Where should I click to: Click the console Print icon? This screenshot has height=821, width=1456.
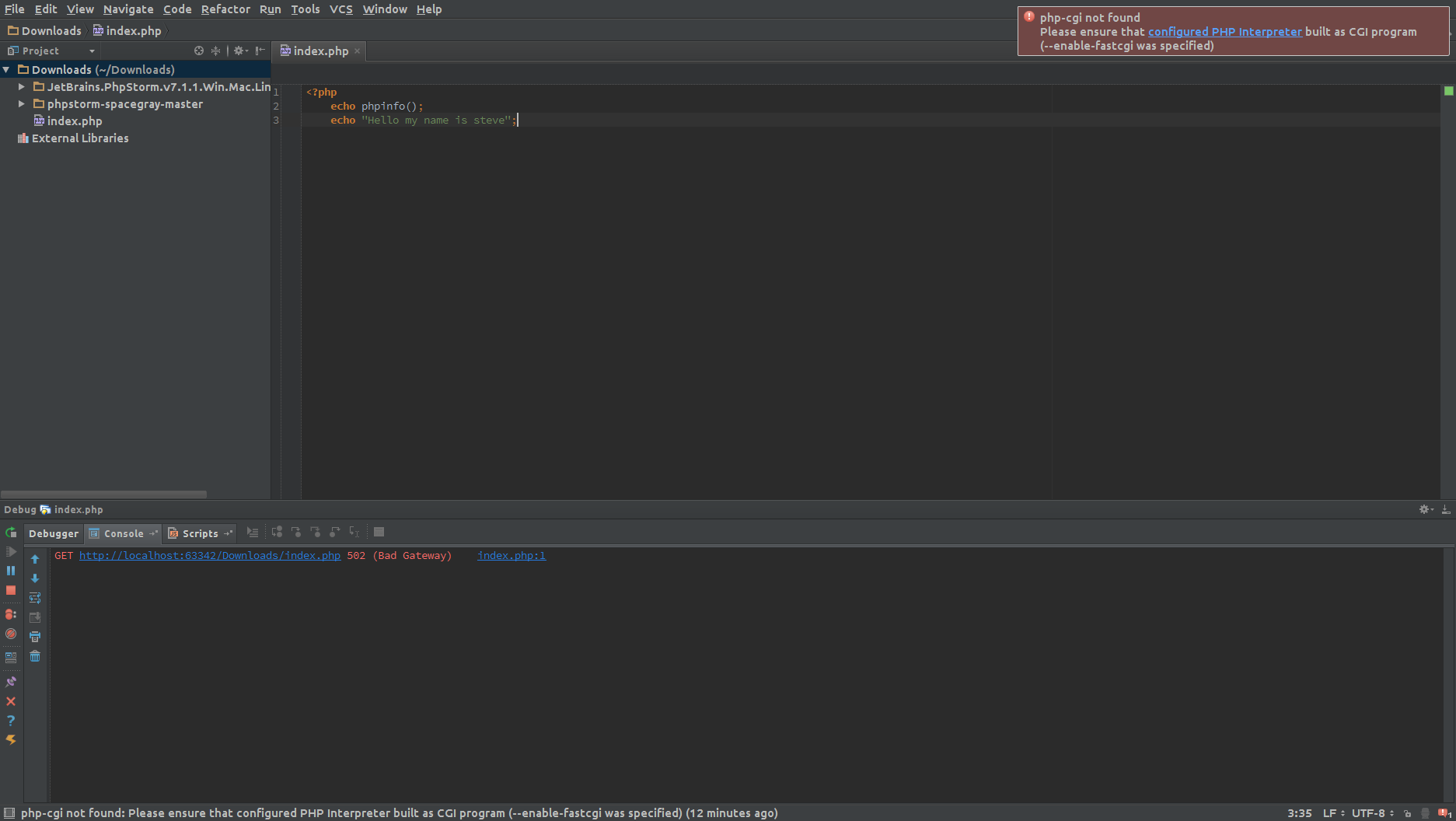pos(35,637)
